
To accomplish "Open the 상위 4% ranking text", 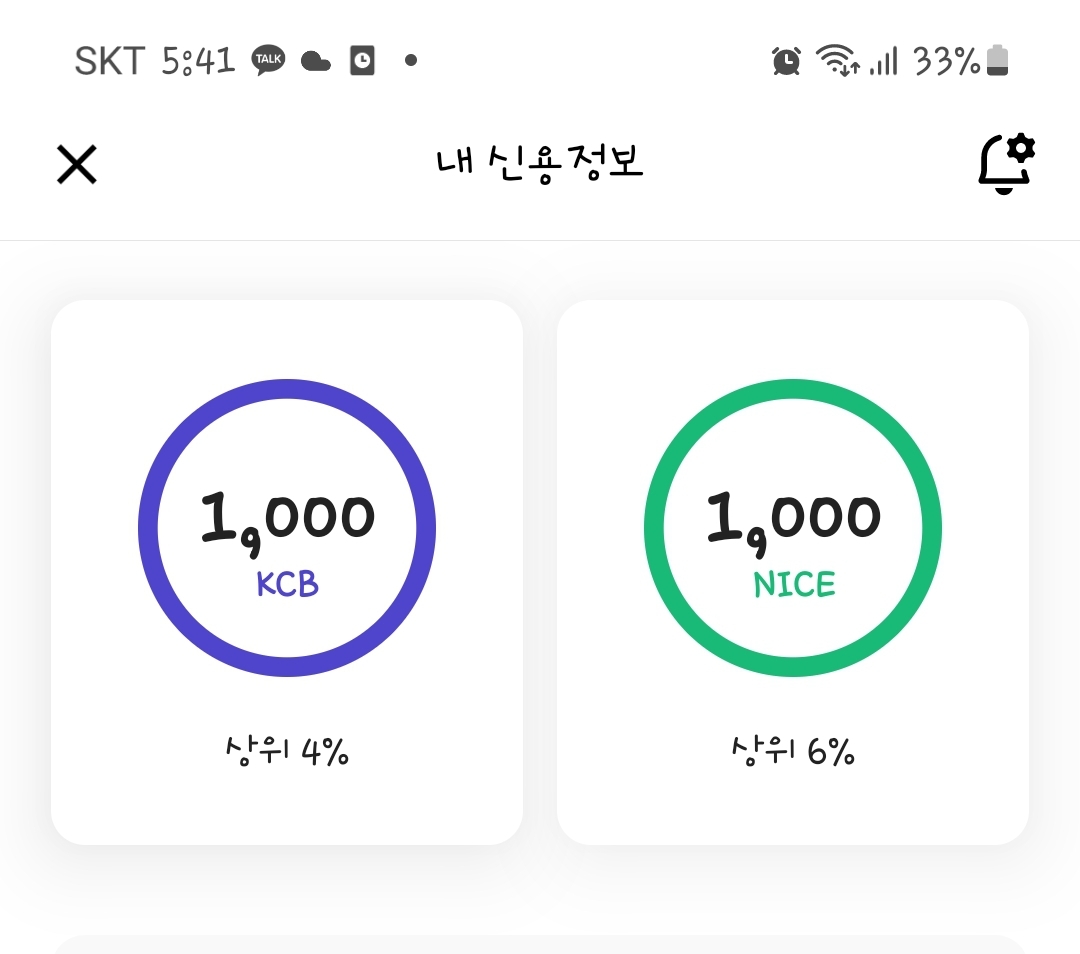I will click(287, 750).
